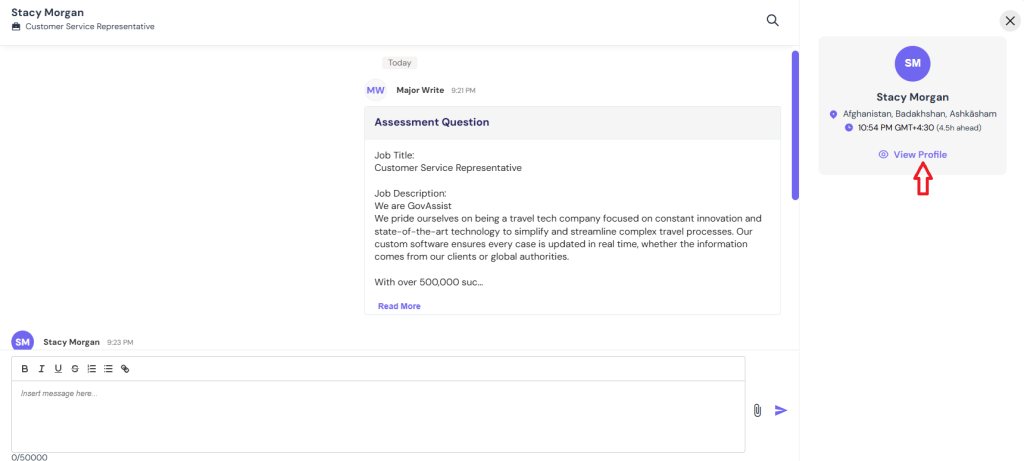1024x461 pixels.
Task: Click the Assessment Question card header
Action: [572, 123]
